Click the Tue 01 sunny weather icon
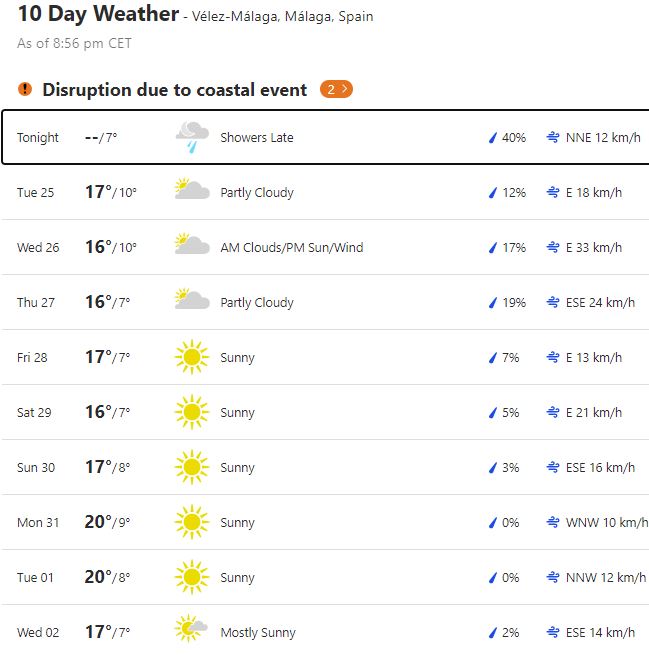Screen dimensions: 649x659 (x=192, y=577)
